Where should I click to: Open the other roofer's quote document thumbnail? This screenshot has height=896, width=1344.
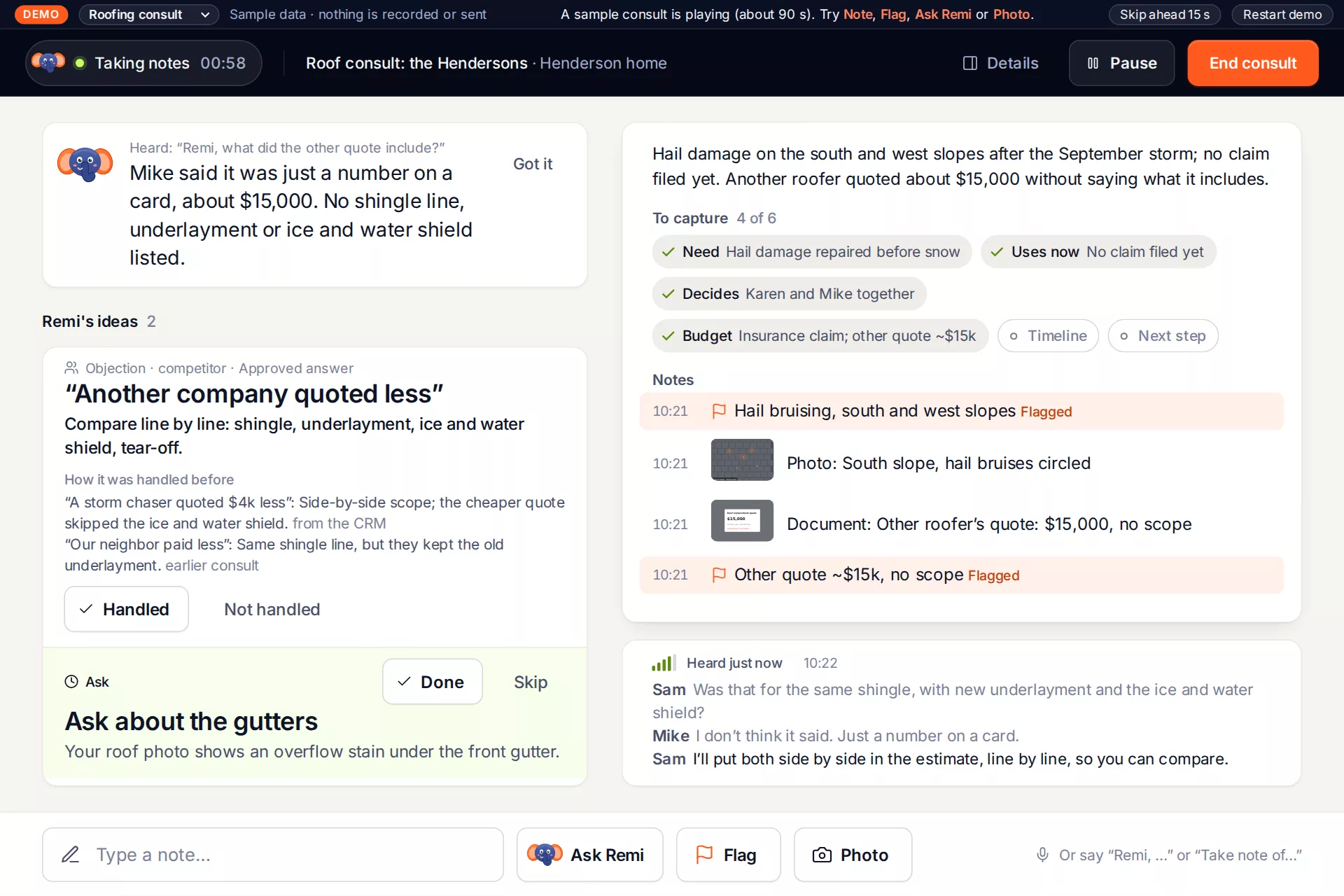coord(742,520)
